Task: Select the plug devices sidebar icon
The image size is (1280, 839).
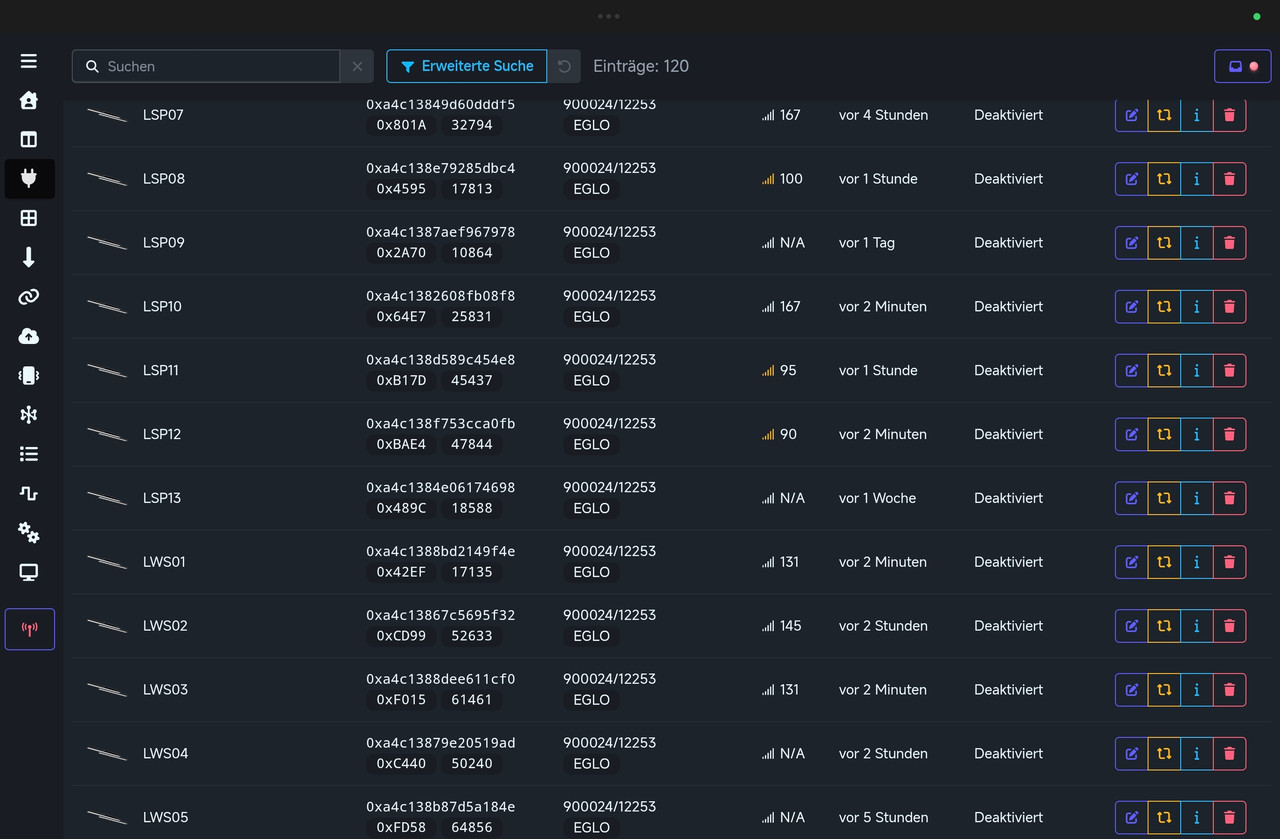Action: pos(29,178)
